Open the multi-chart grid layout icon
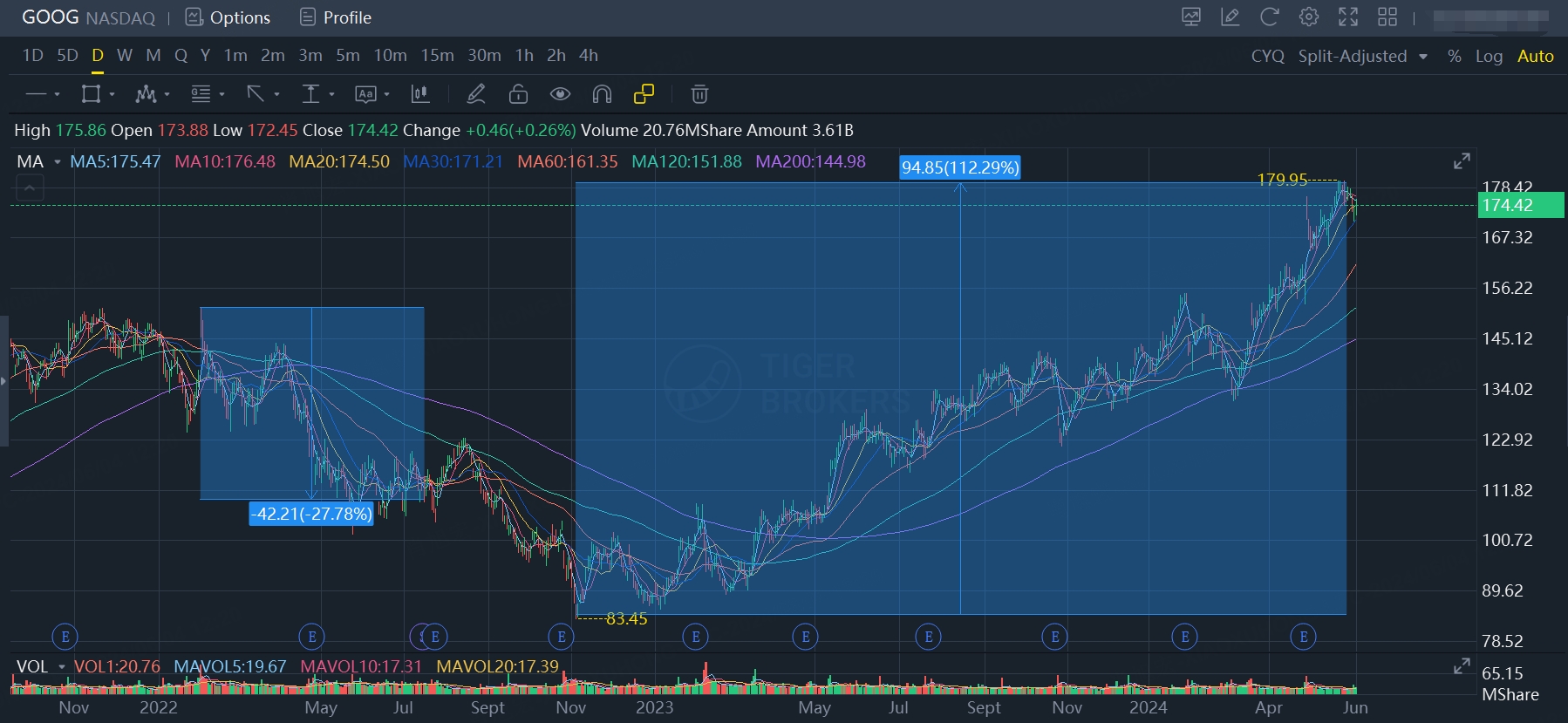1568x723 pixels. point(1387,17)
